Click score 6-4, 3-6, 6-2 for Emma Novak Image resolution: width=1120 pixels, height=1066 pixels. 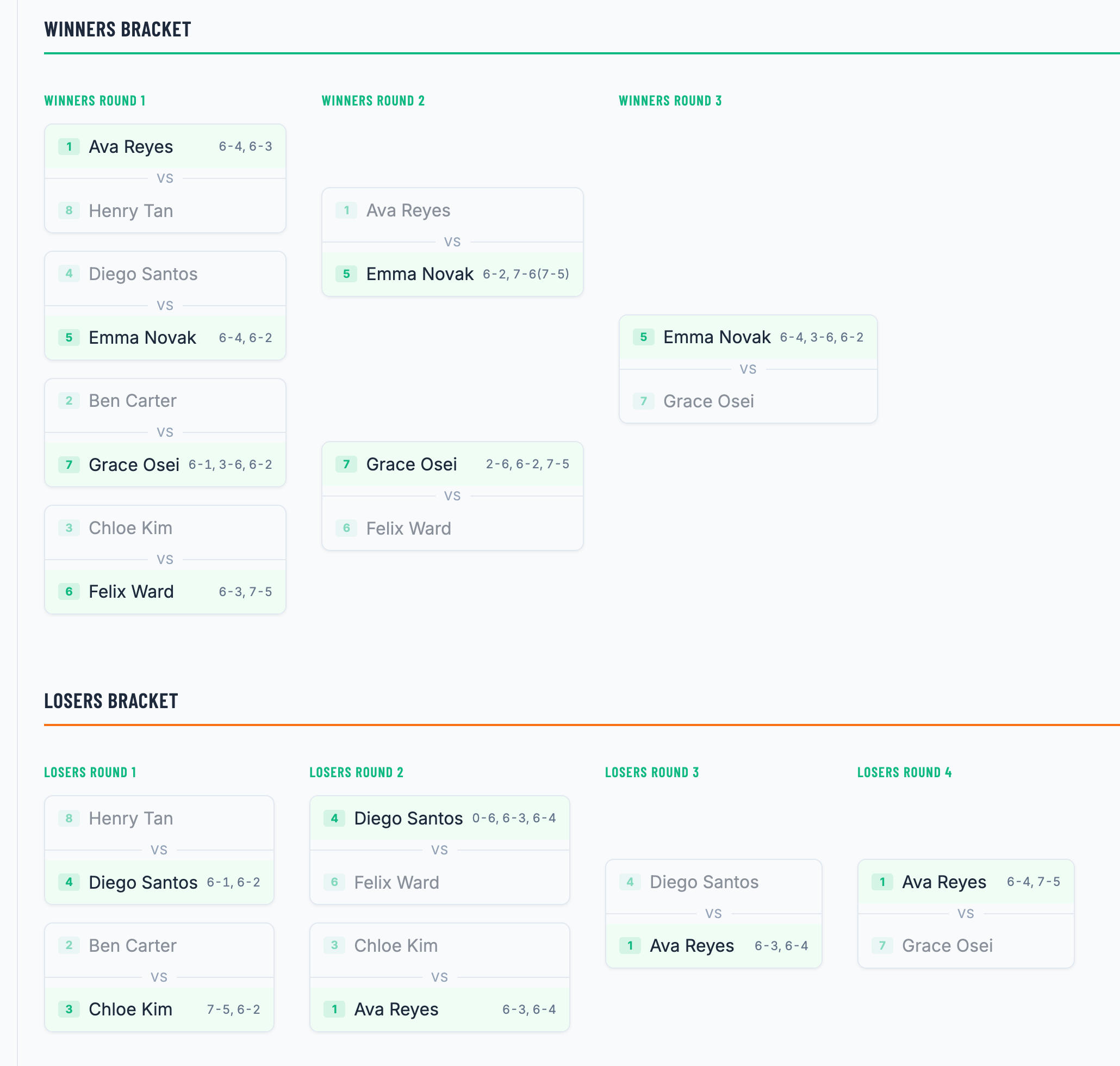click(x=822, y=337)
